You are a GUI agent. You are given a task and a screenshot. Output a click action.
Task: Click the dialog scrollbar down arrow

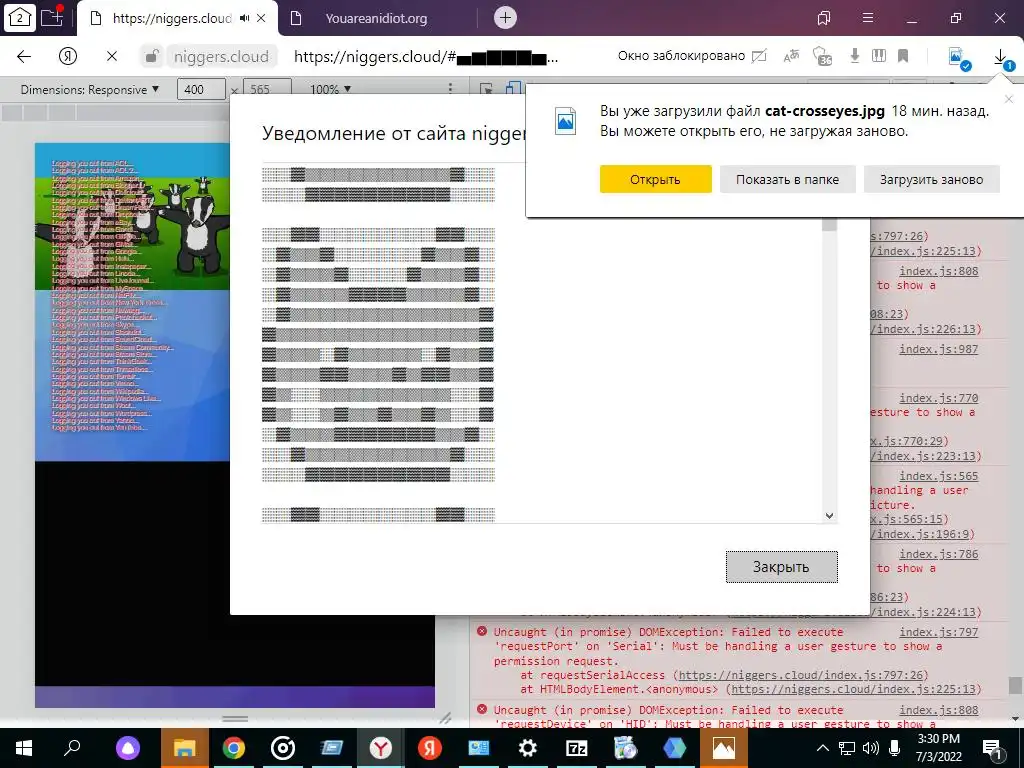[829, 515]
